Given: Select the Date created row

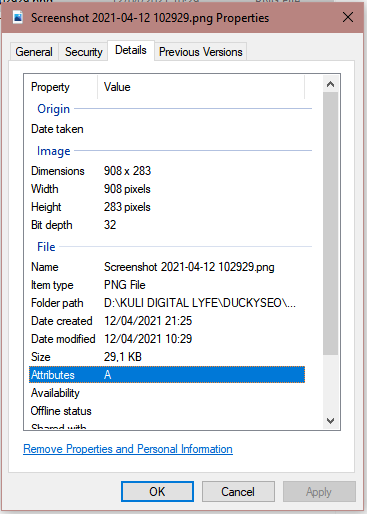Looking at the screenshot, I should tap(167, 321).
